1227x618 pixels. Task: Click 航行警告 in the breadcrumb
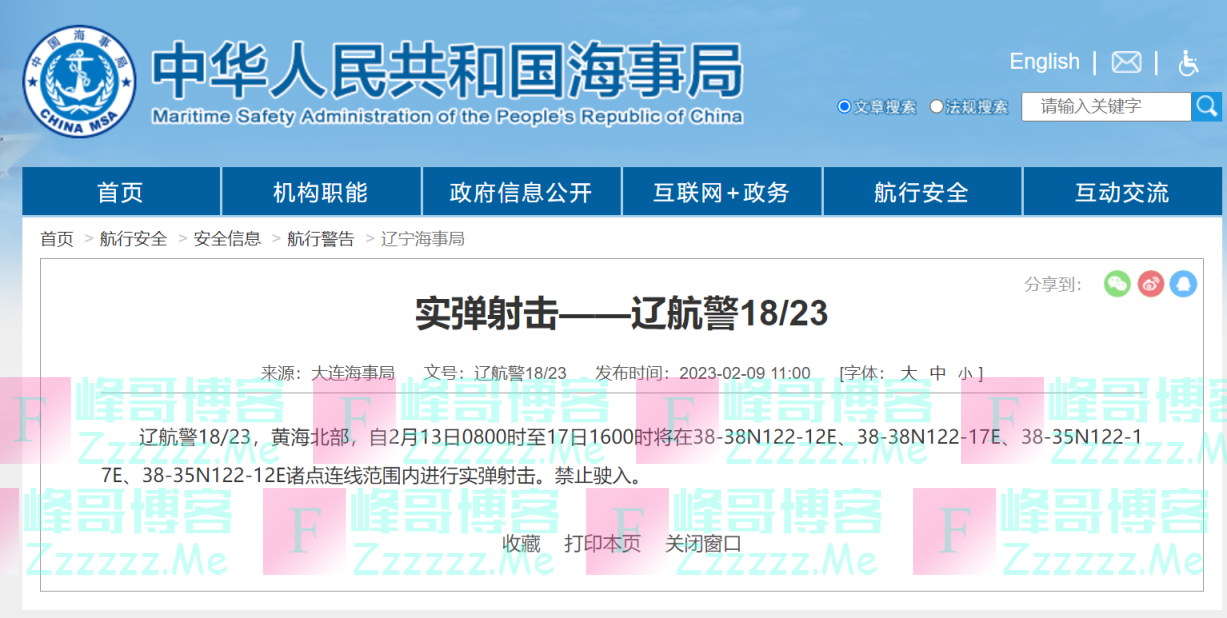tap(320, 239)
